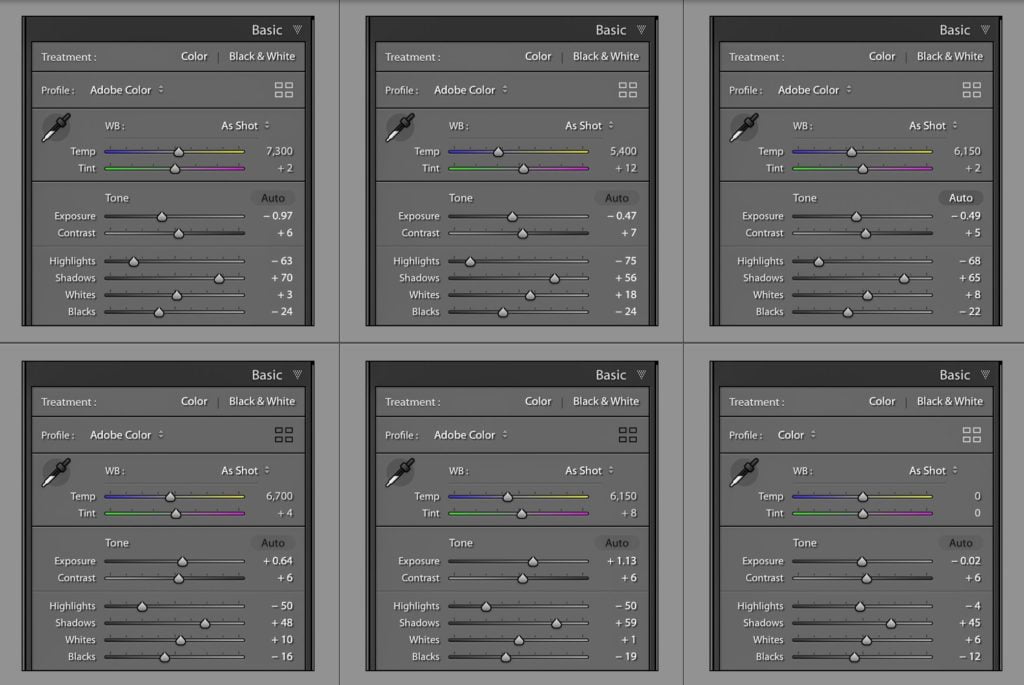Viewport: 1024px width, 685px height.
Task: Choose Black & White treatment in Profile Color panel
Action: tap(950, 401)
